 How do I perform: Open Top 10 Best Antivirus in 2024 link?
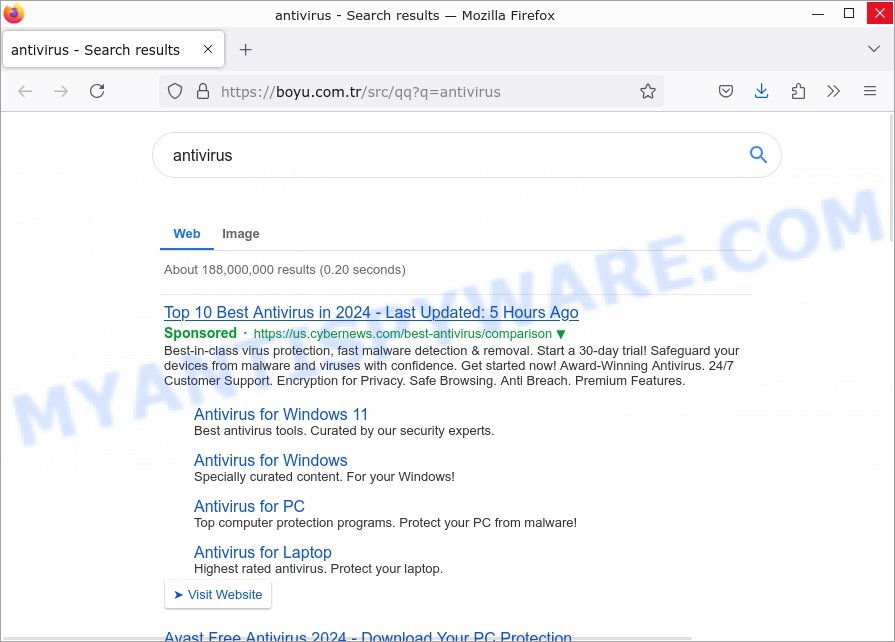(x=371, y=313)
